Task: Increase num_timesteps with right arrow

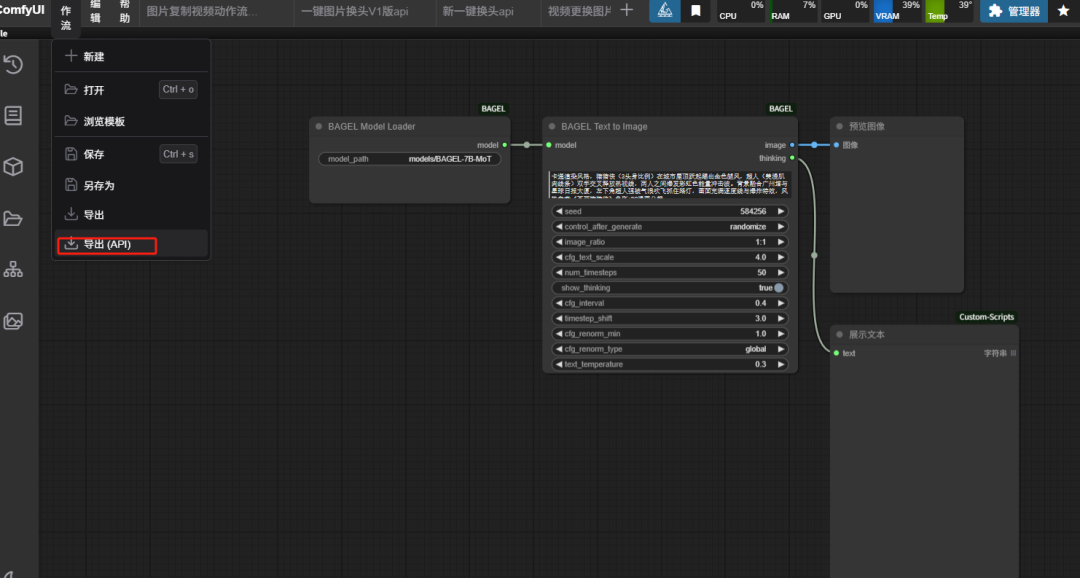Action: pyautogui.click(x=781, y=273)
